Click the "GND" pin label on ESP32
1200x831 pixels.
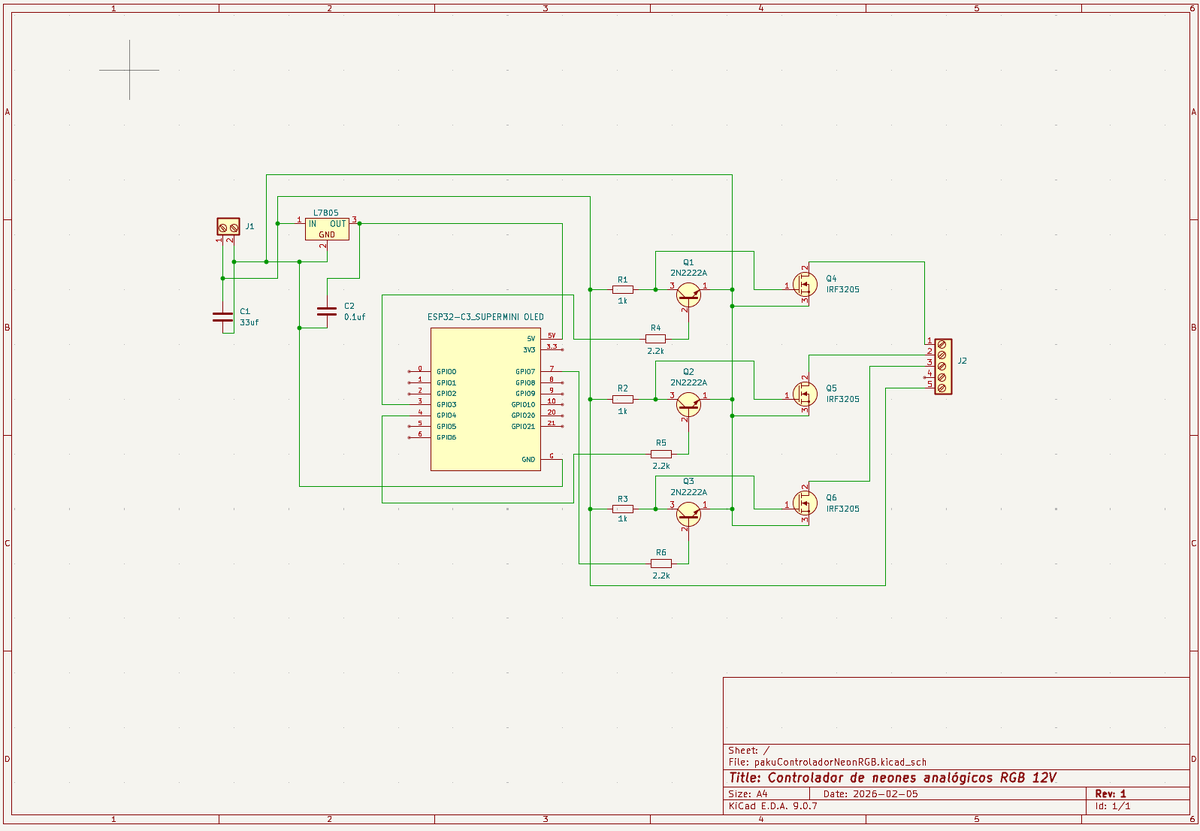(529, 459)
